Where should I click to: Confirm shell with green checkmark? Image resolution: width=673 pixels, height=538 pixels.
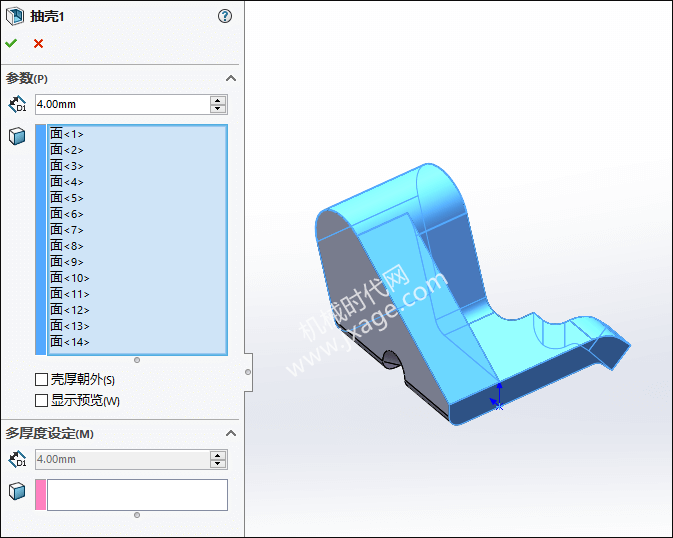11,43
